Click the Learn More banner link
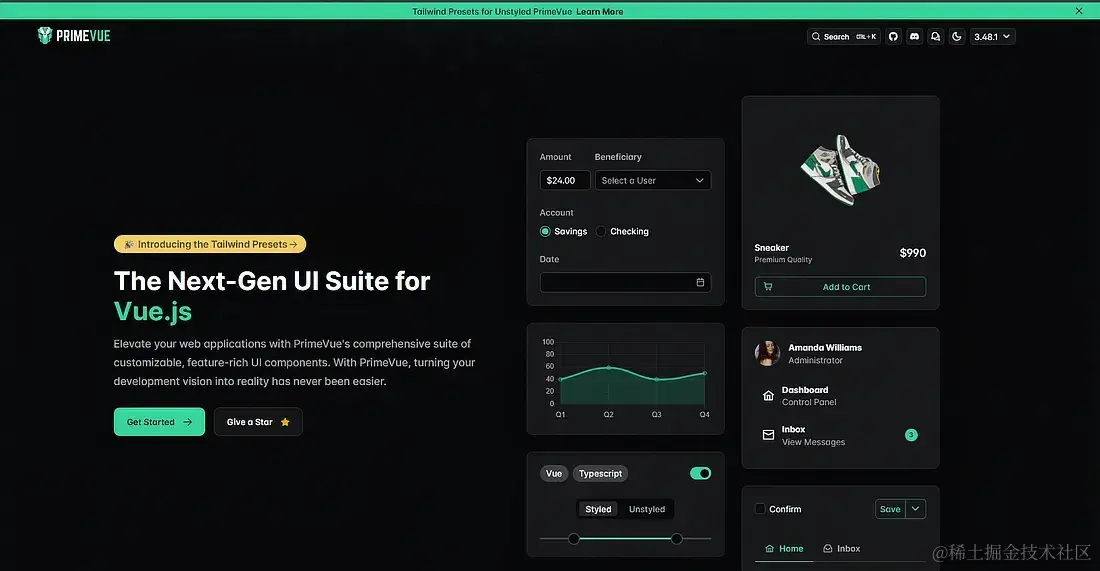Viewport: 1100px width, 571px height. pos(600,11)
